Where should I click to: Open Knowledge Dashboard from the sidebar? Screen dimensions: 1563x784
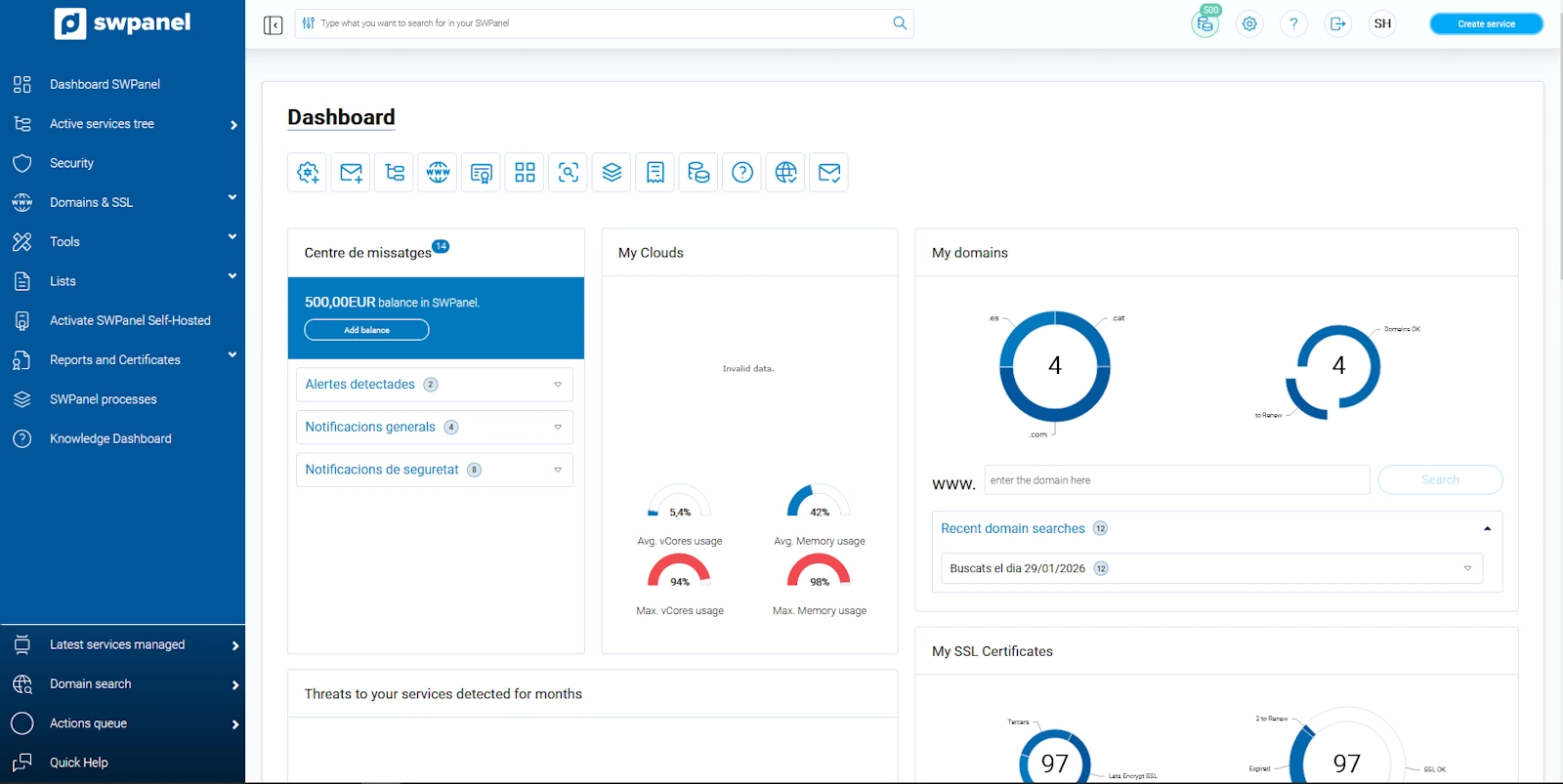(x=110, y=438)
